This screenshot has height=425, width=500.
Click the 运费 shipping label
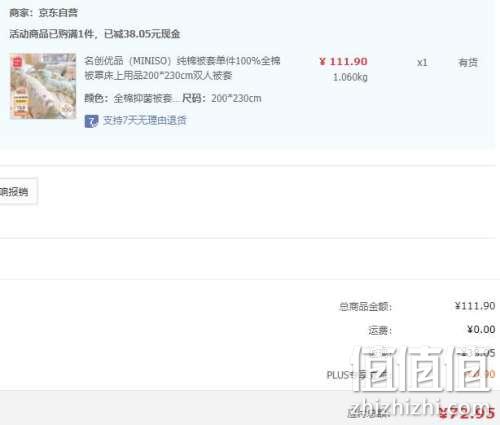380,330
